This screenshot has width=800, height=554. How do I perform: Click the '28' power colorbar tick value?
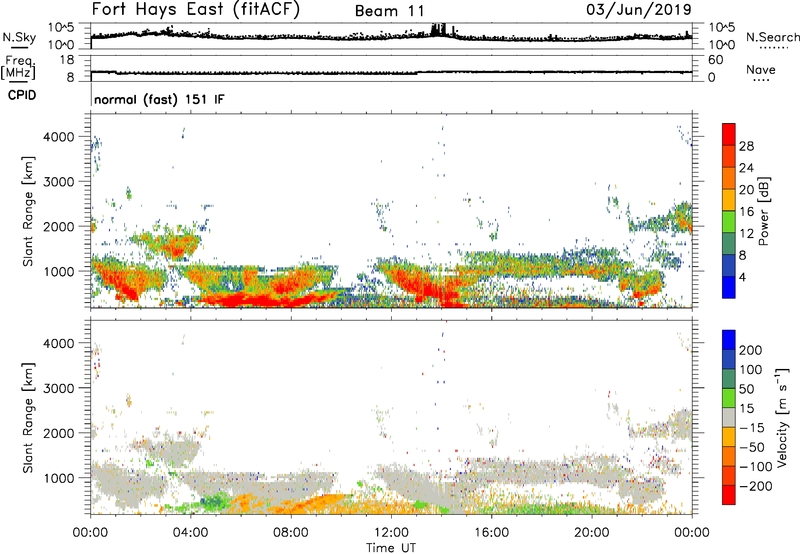click(746, 146)
